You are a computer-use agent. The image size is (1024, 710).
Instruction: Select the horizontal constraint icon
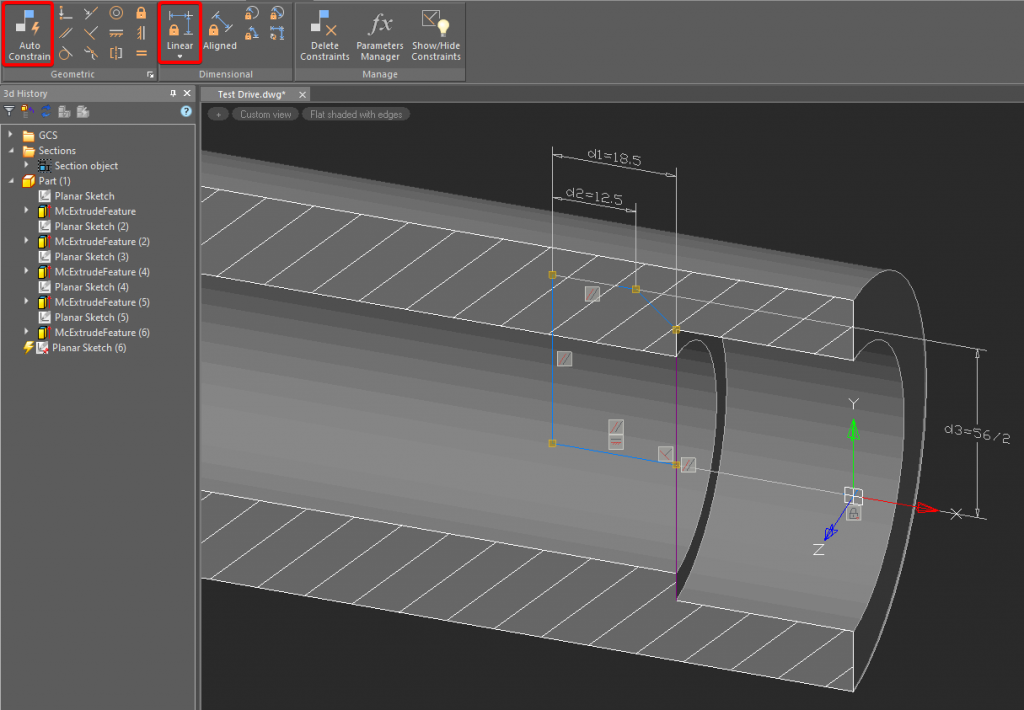pyautogui.click(x=117, y=33)
